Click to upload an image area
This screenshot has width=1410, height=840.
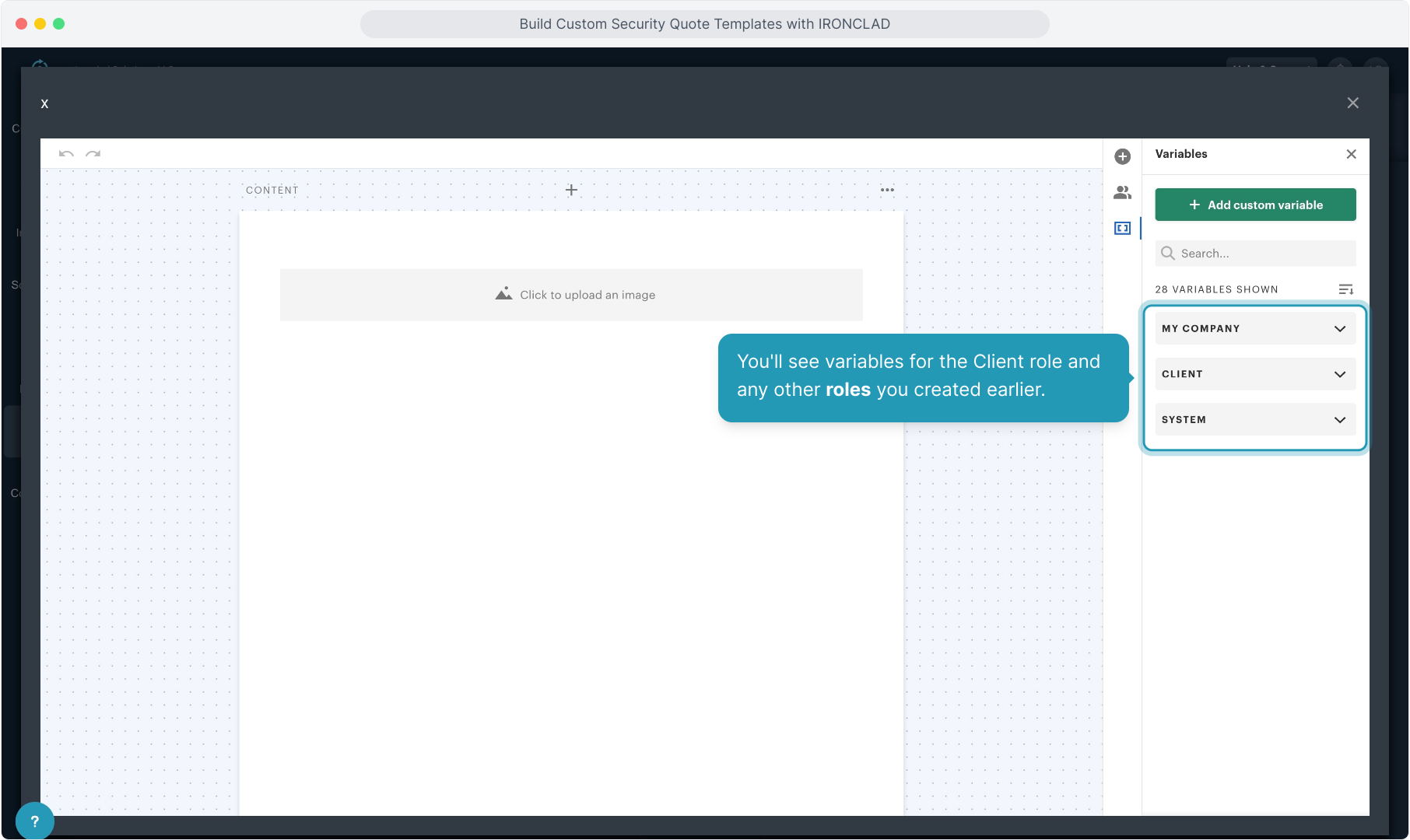(x=571, y=295)
